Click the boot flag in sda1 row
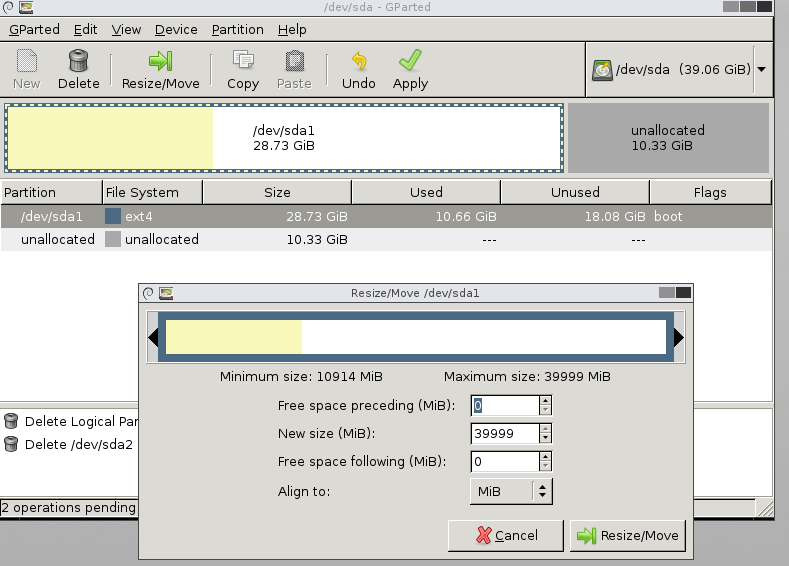 tap(668, 216)
